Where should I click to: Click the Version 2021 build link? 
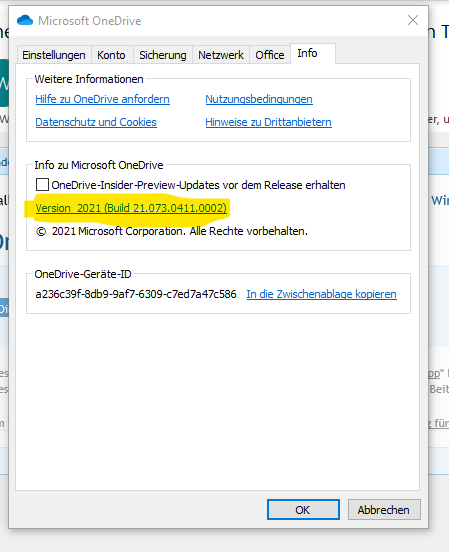tap(131, 208)
